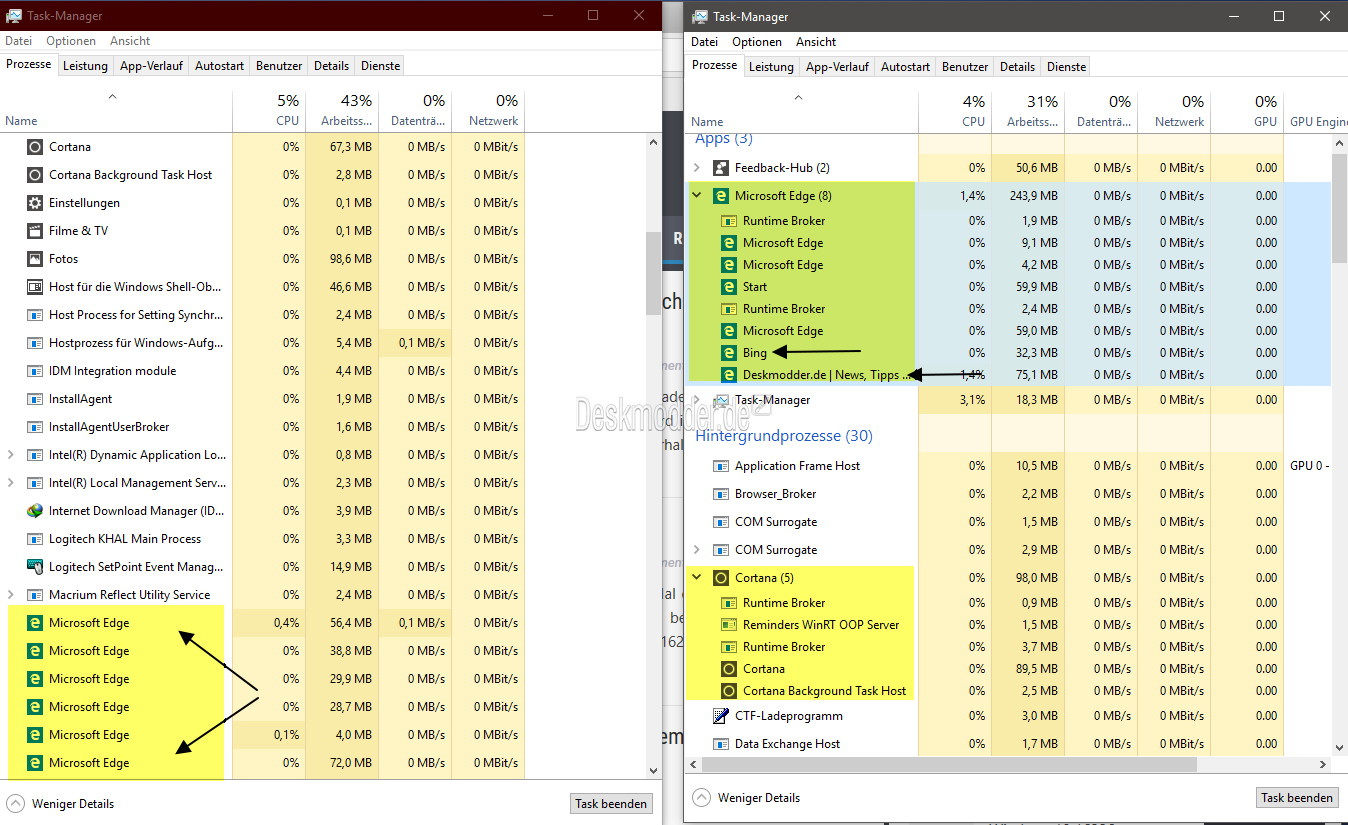The height and width of the screenshot is (825, 1348).
Task: Click Task beenden in left Task-Manager
Action: click(611, 804)
